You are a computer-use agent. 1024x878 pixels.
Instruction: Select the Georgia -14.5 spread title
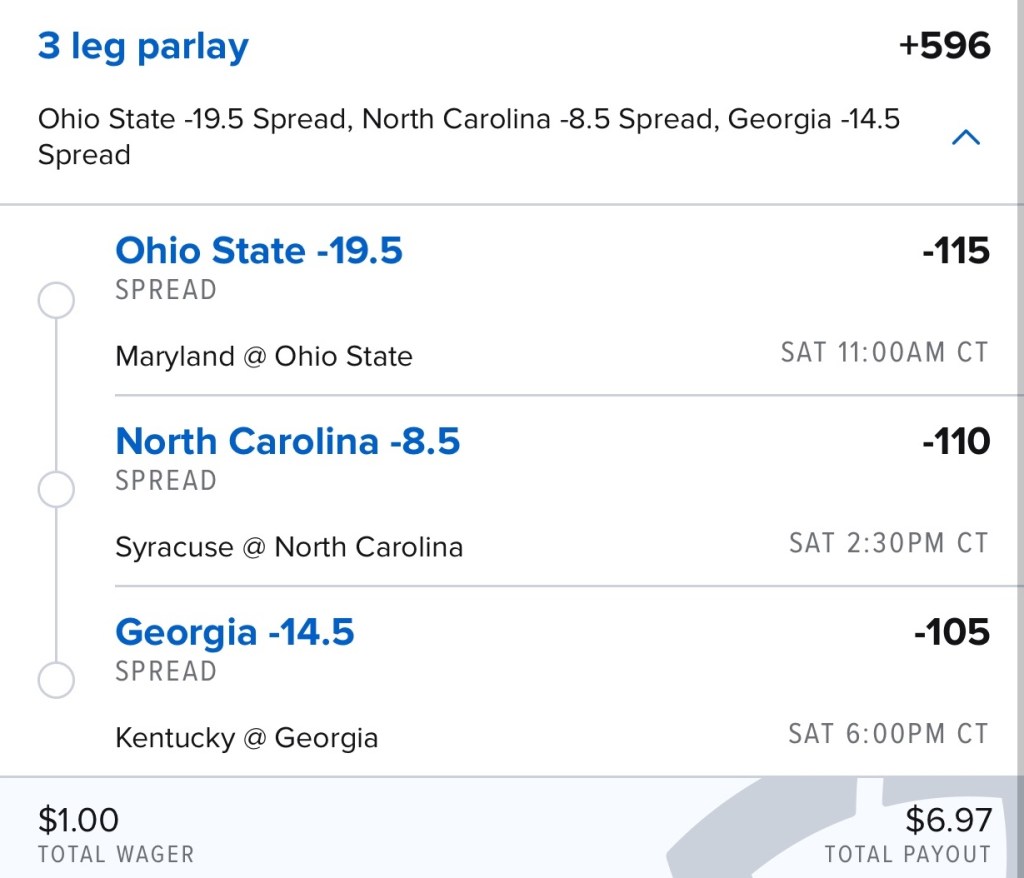pyautogui.click(x=235, y=632)
